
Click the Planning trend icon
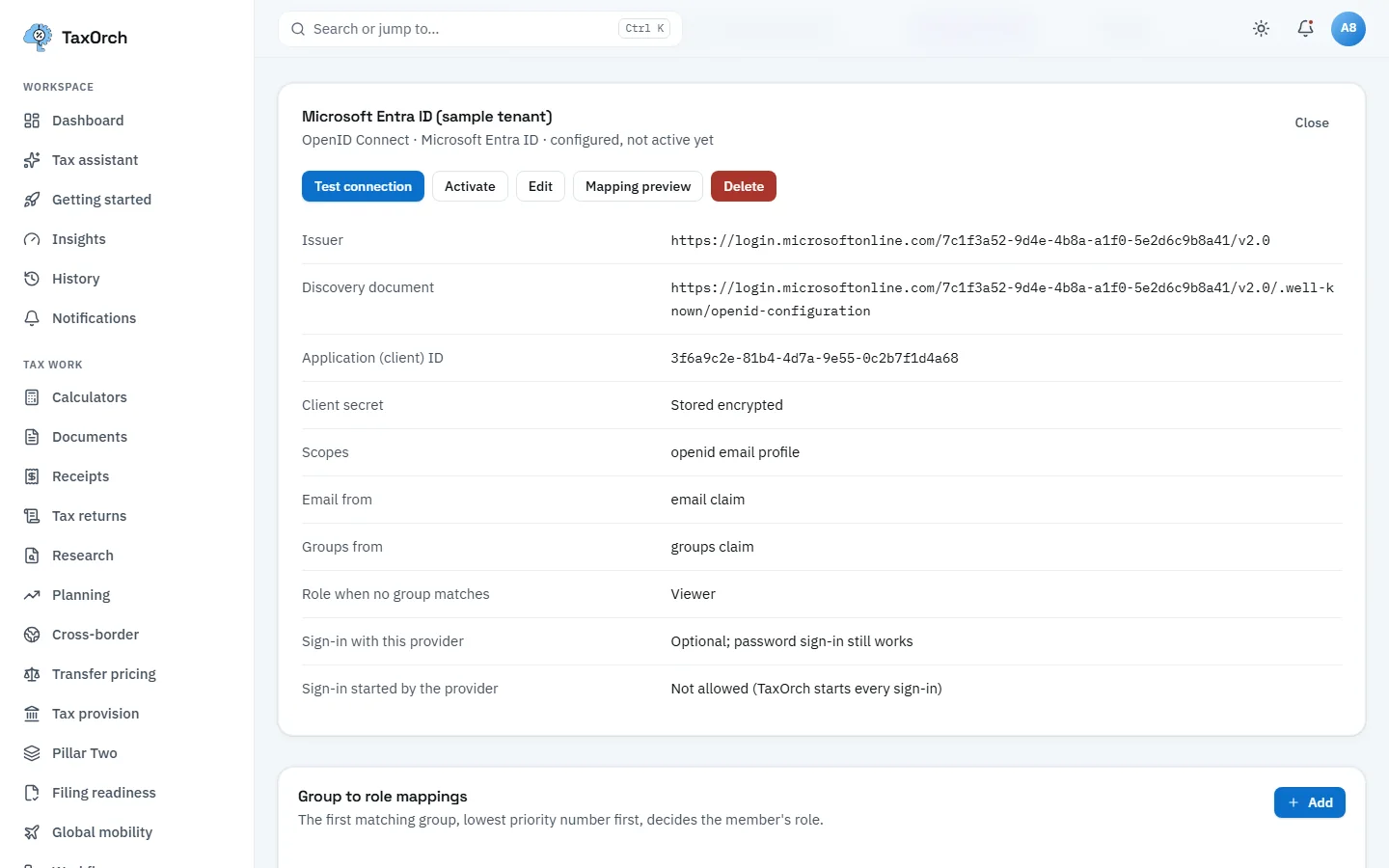(32, 595)
